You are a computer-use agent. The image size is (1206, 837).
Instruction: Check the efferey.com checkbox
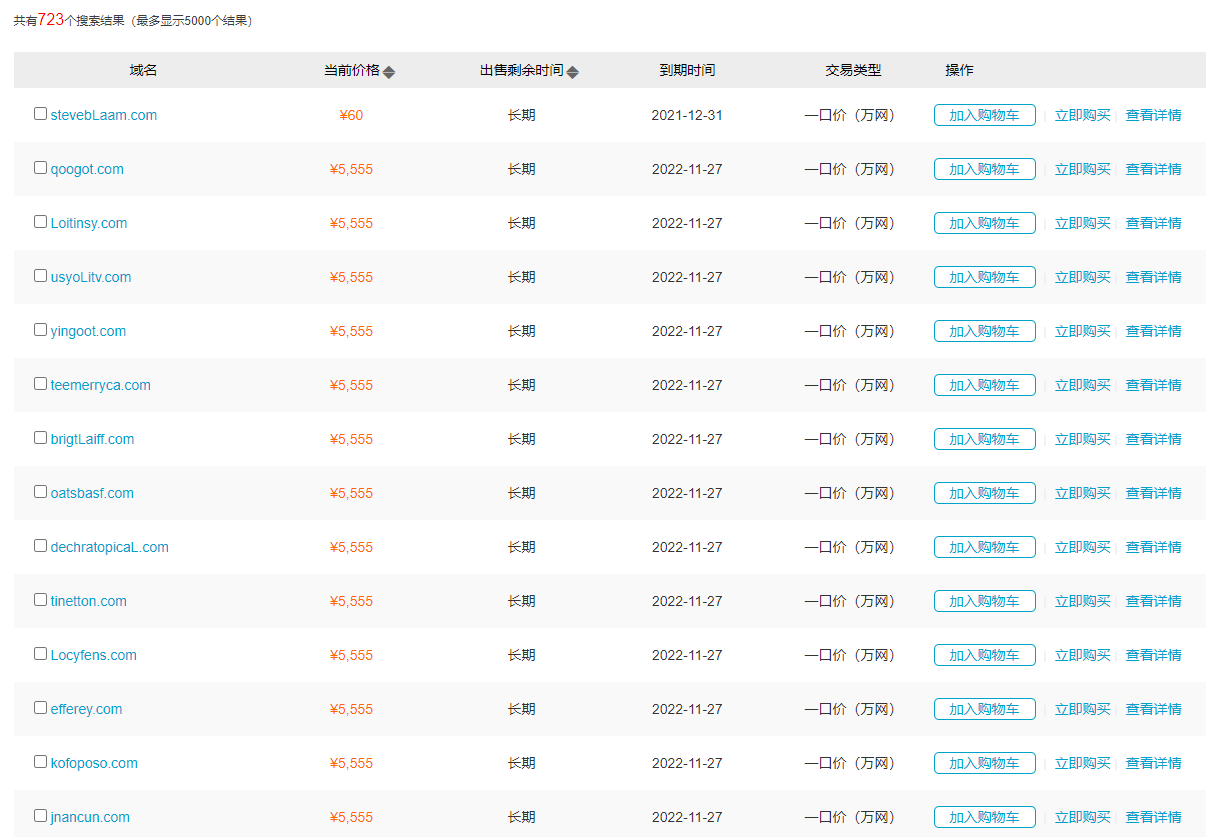click(41, 708)
